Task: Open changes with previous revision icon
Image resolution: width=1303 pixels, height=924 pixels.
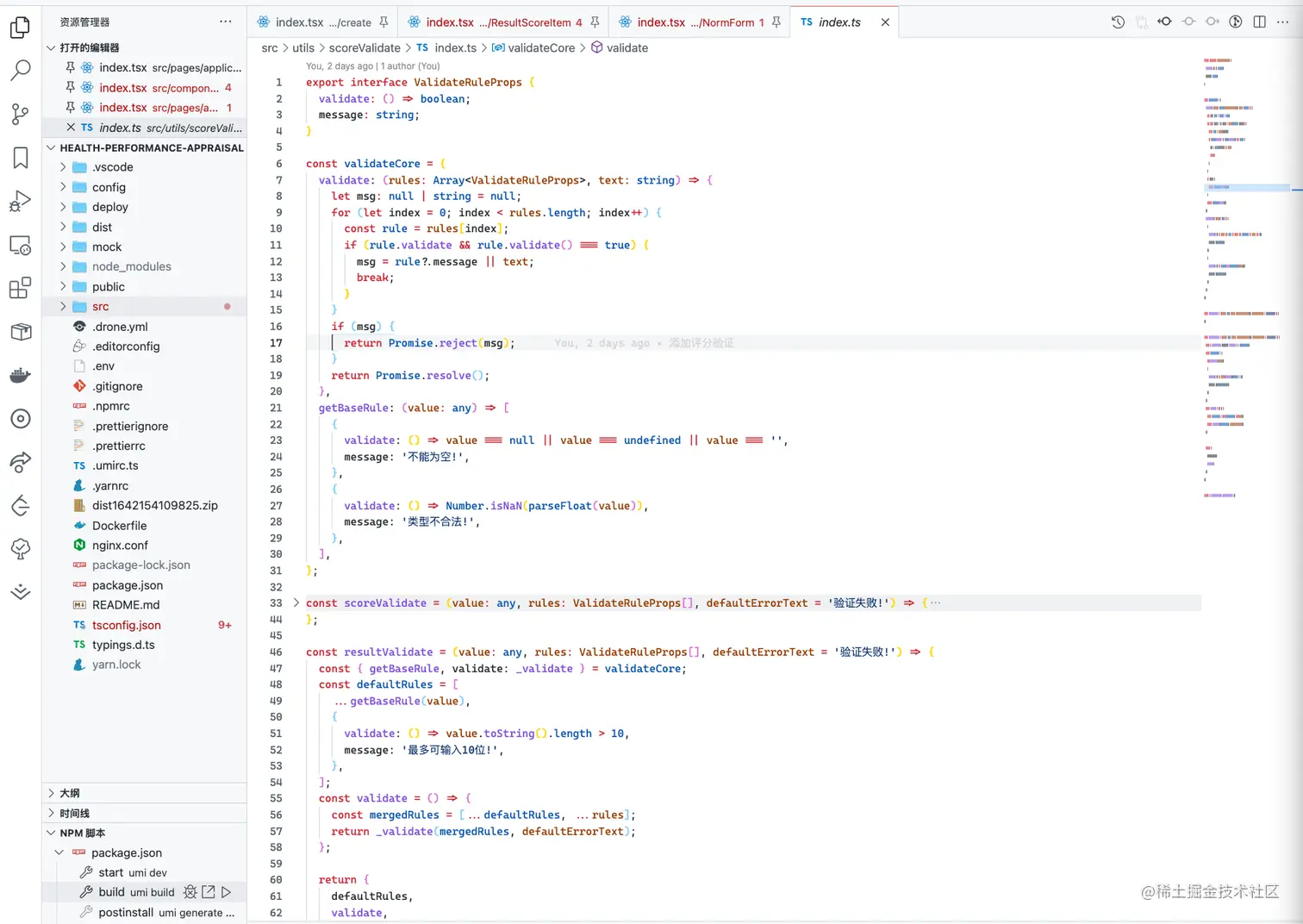Action: tap(1165, 22)
